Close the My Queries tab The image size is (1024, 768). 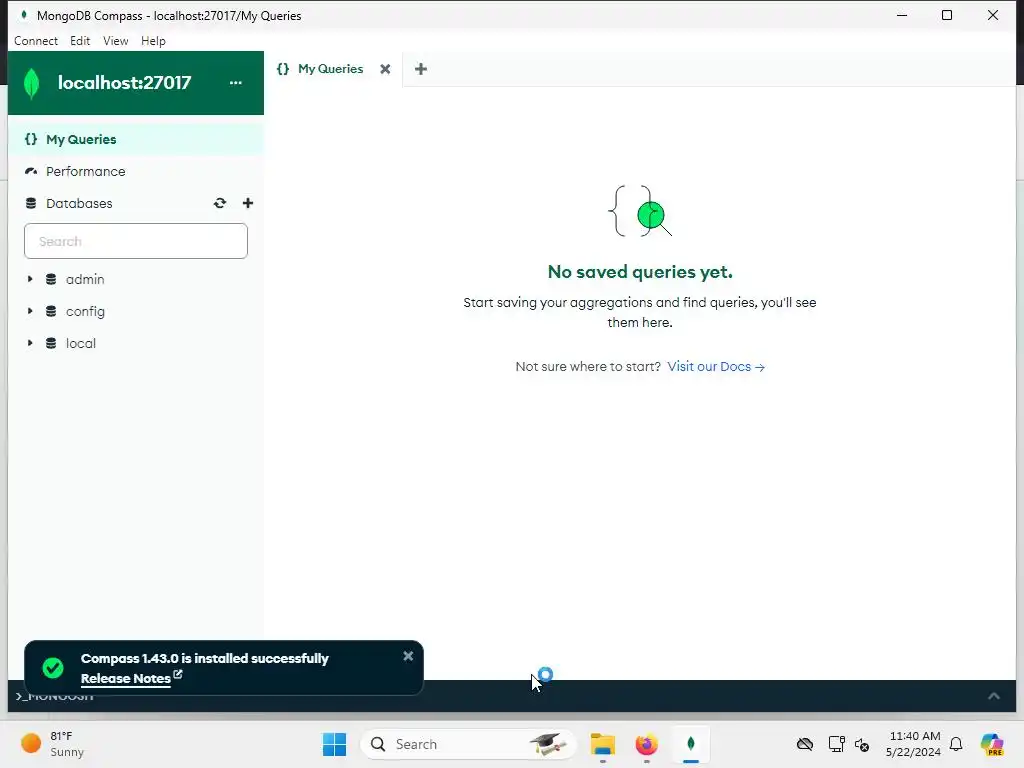(x=385, y=69)
